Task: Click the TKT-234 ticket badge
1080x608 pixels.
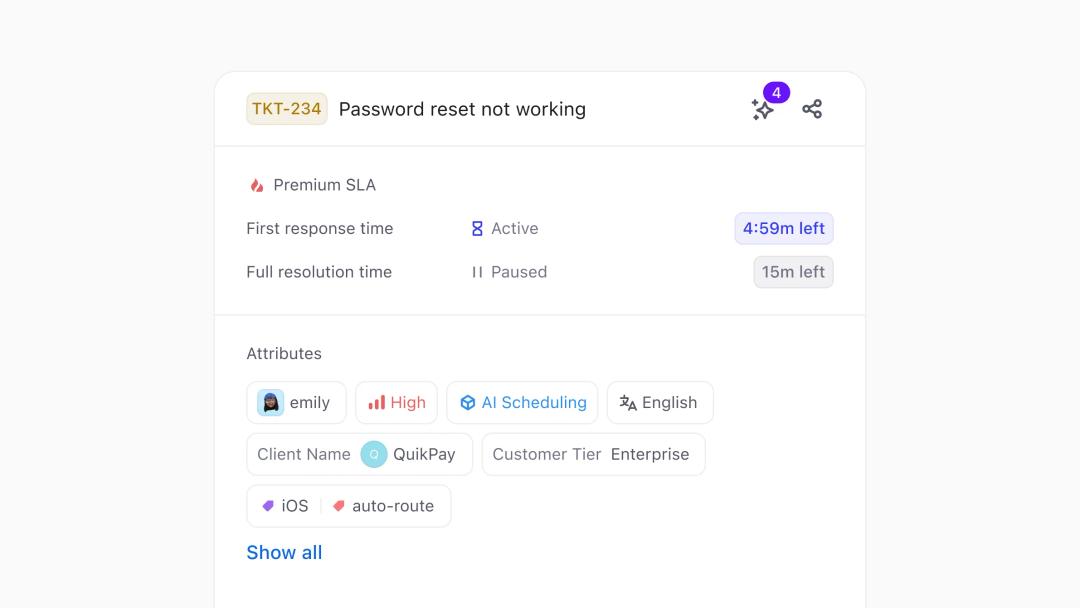Action: (x=286, y=108)
